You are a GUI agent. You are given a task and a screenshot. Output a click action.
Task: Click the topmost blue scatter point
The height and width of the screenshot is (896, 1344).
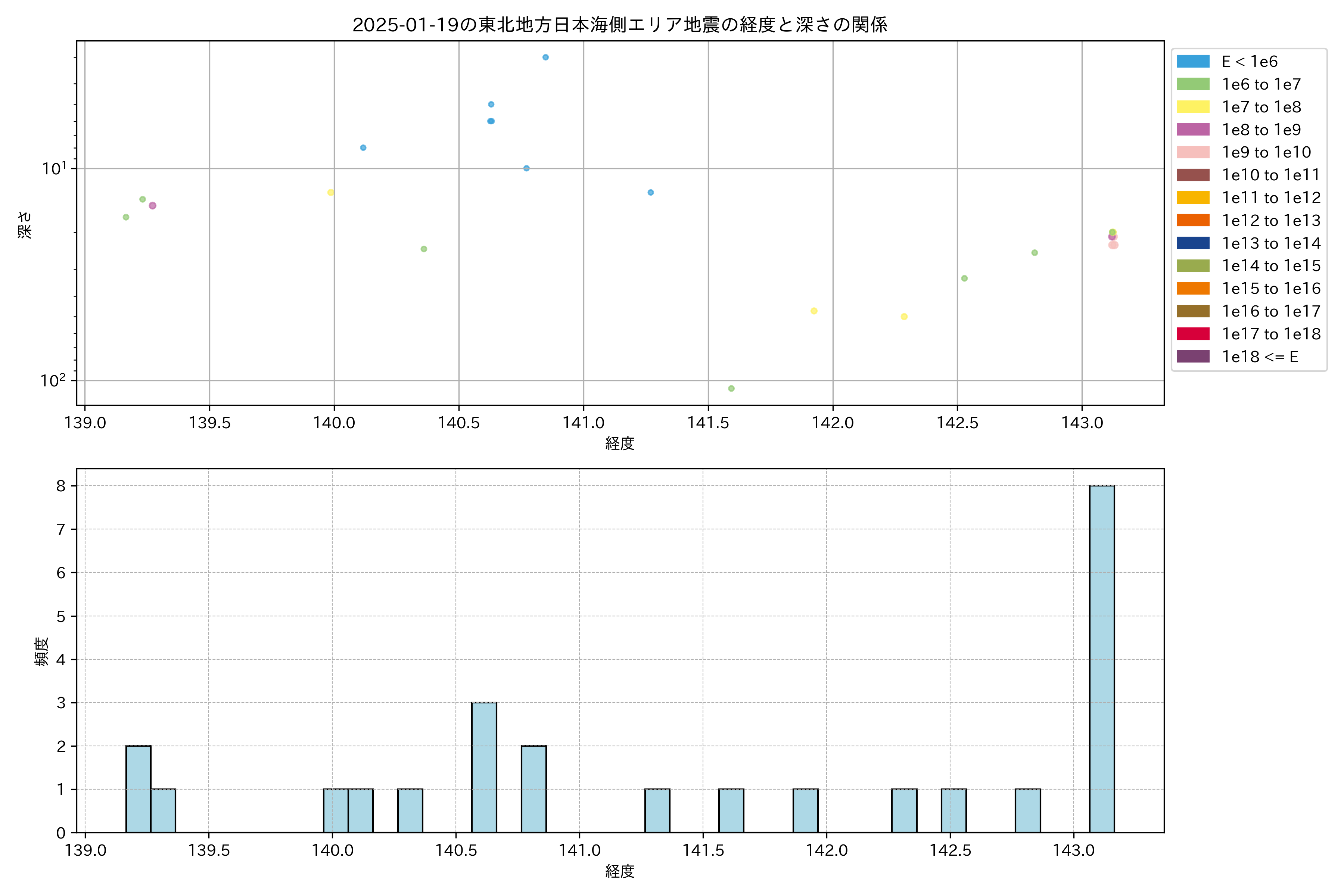point(545,57)
